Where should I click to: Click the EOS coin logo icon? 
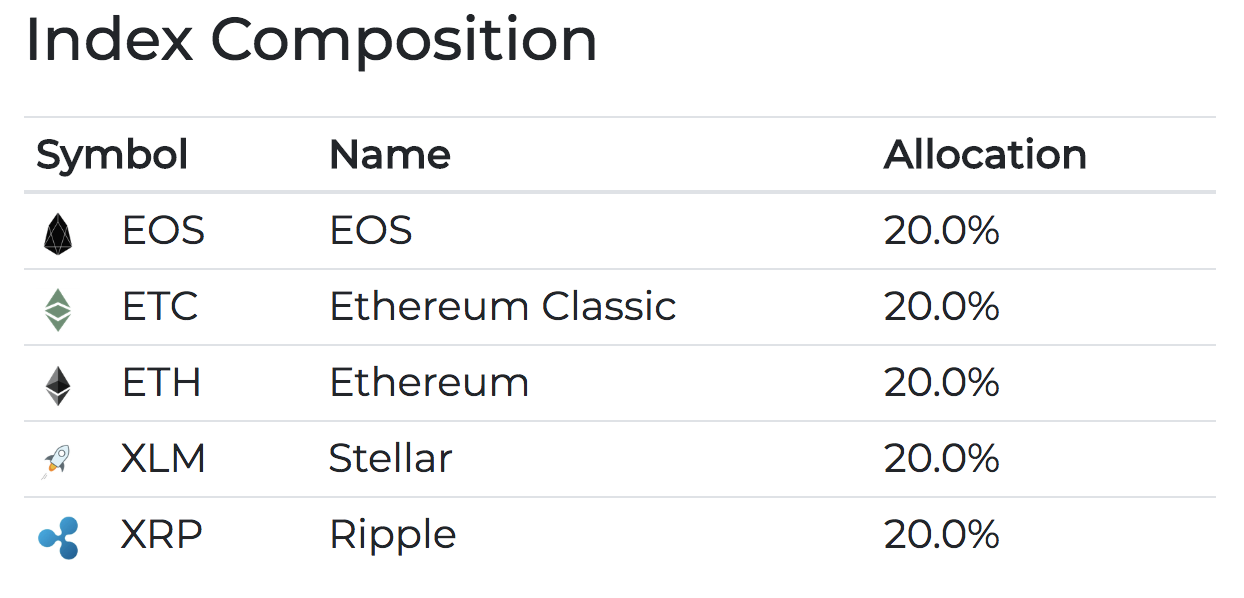(x=58, y=233)
